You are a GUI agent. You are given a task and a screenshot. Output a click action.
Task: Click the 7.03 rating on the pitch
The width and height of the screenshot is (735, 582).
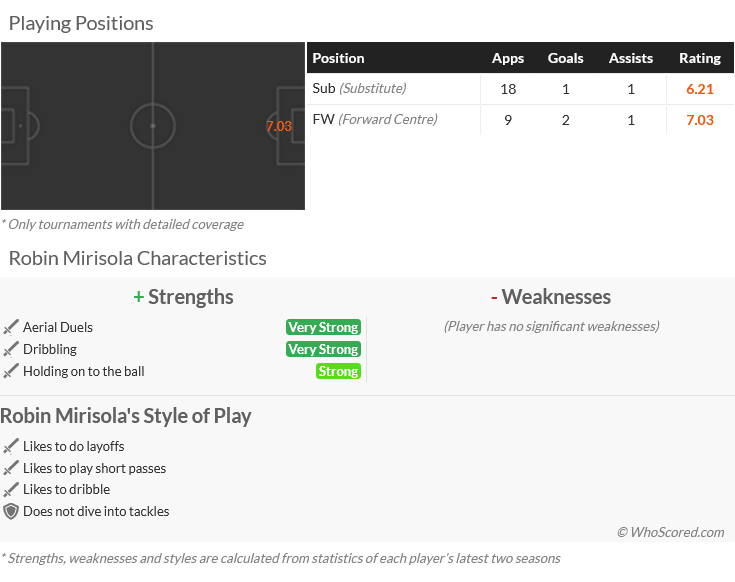point(279,126)
